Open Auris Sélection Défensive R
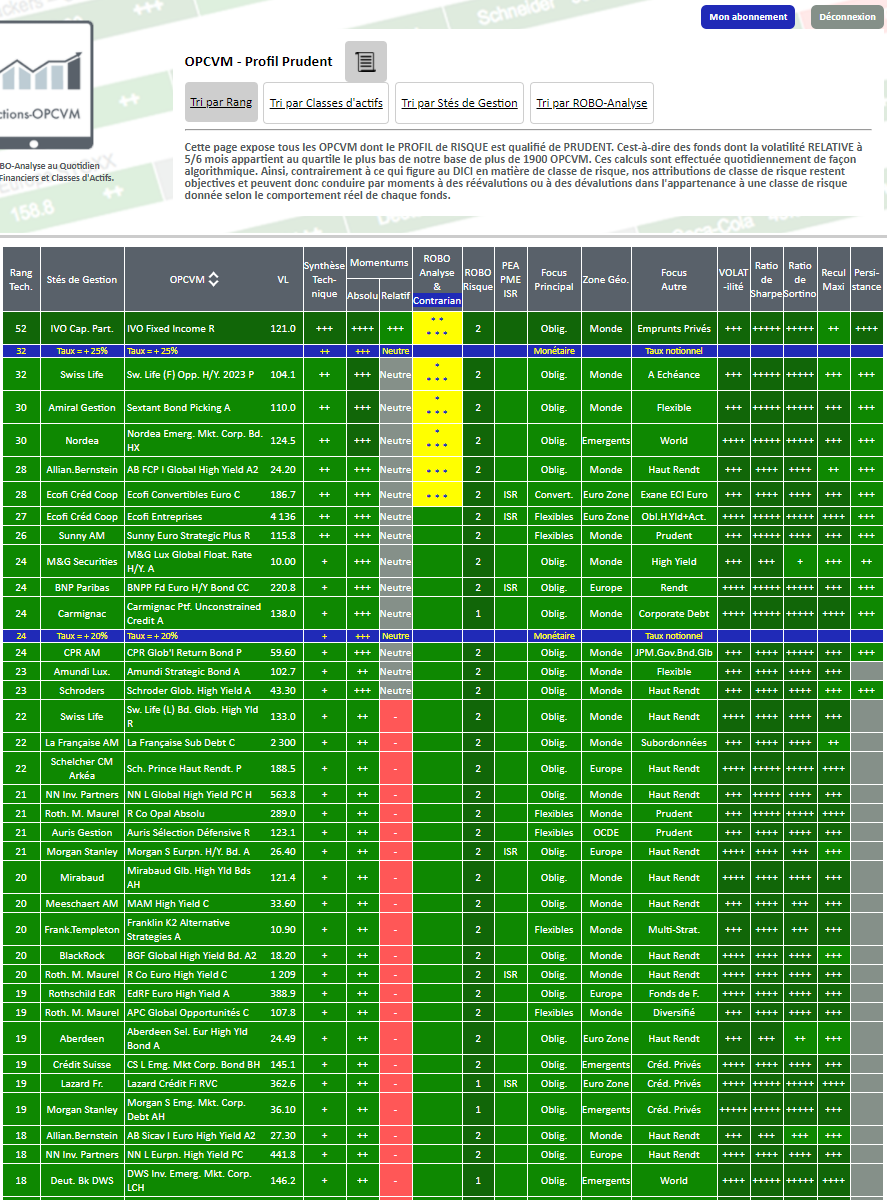Image resolution: width=887 pixels, height=1200 pixels. coord(188,833)
